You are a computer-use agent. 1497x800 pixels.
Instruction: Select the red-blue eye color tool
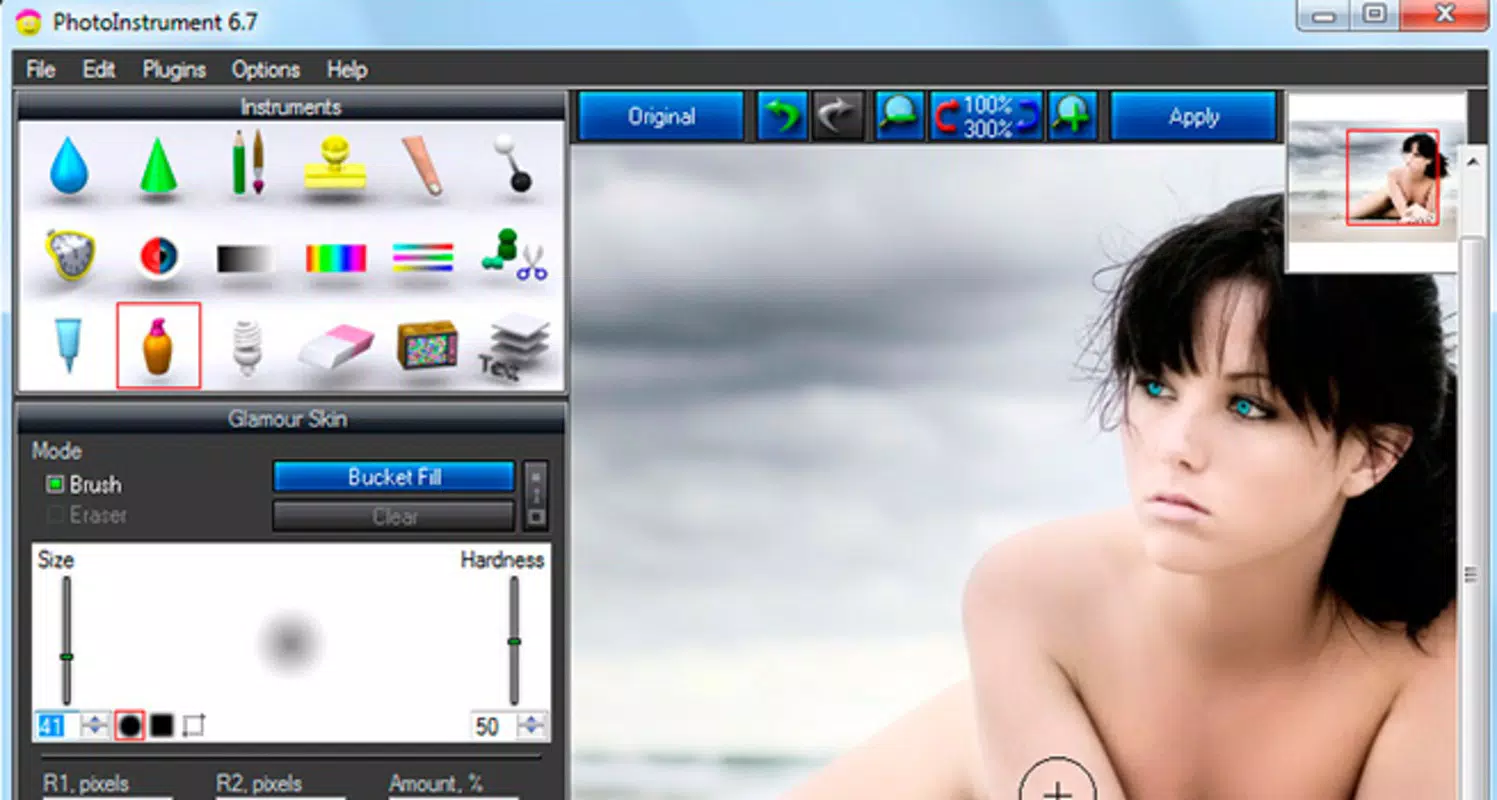point(159,257)
